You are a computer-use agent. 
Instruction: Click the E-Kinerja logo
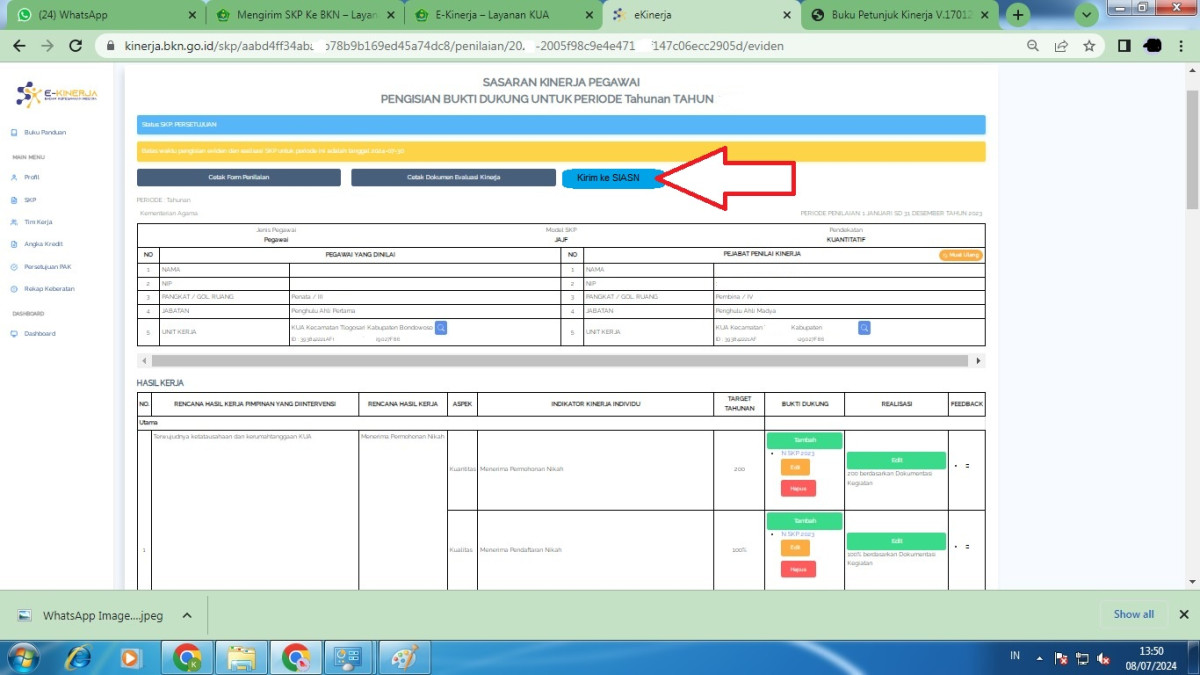click(57, 93)
